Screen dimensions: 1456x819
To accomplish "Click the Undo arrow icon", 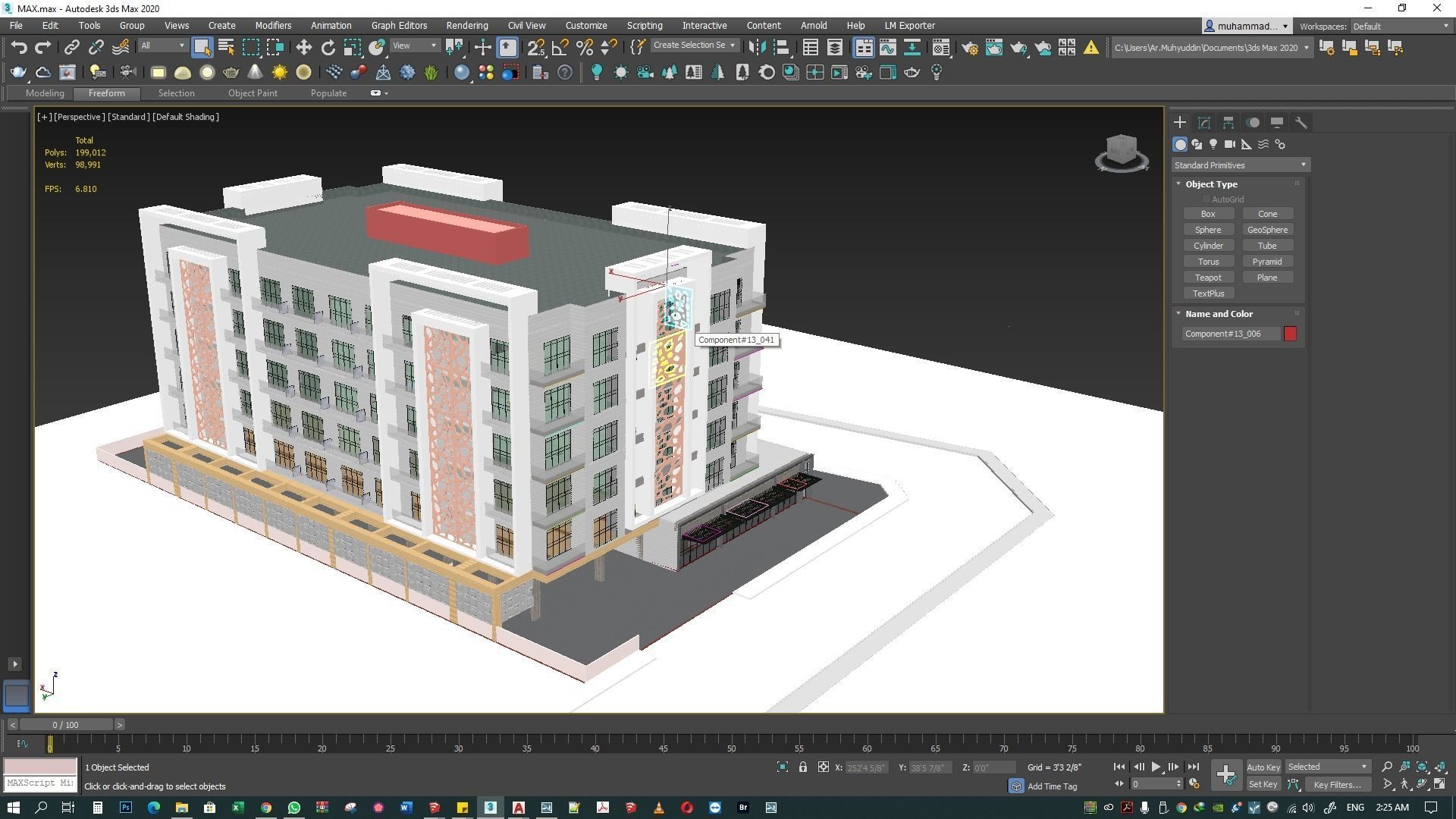I will pos(19,48).
